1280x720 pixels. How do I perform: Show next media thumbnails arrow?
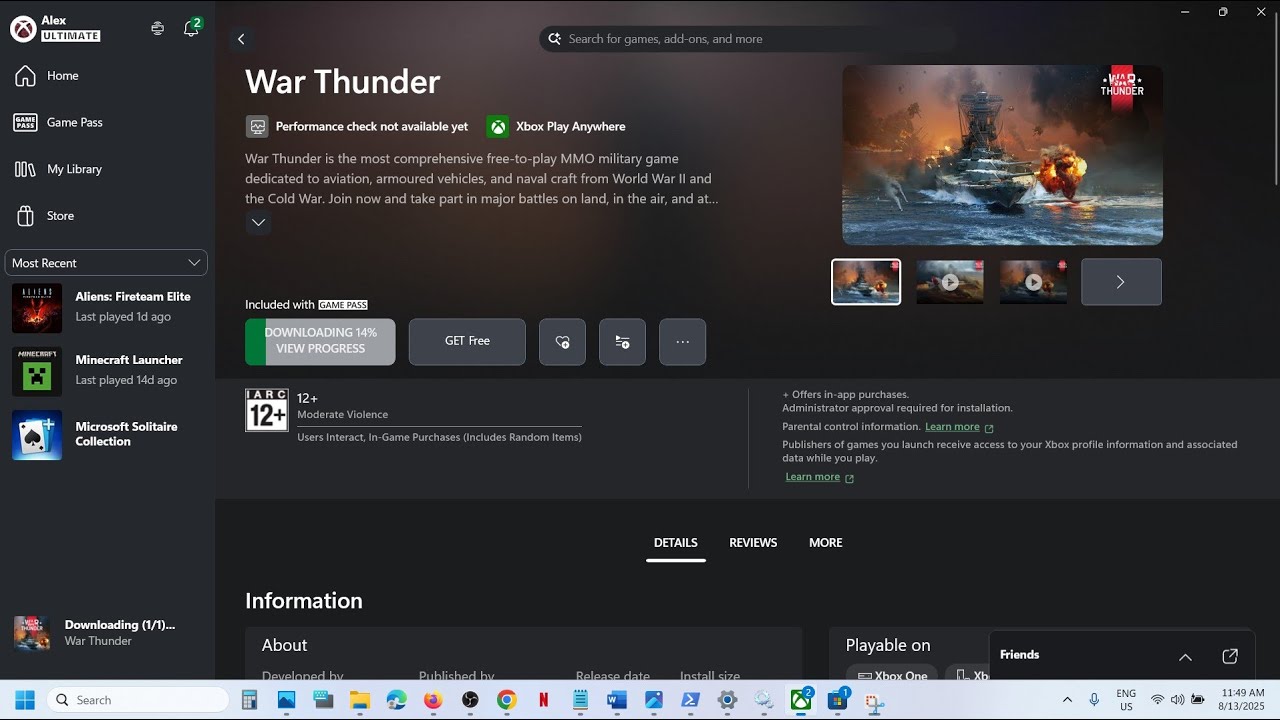pyautogui.click(x=1121, y=282)
